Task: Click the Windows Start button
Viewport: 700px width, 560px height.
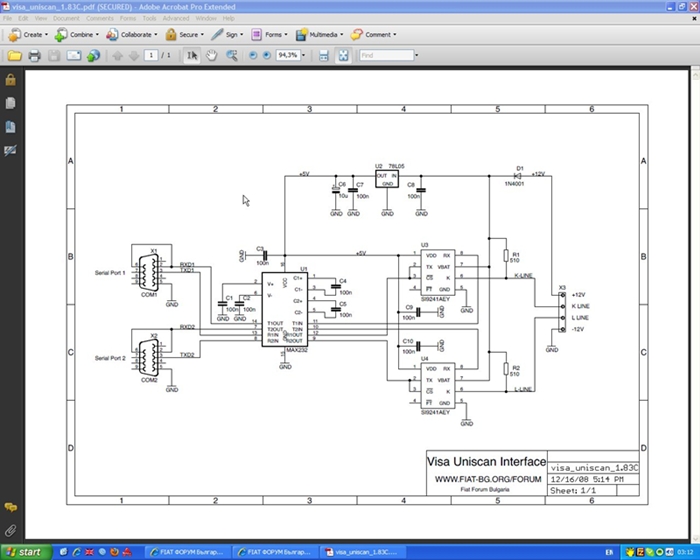Action: click(x=24, y=551)
